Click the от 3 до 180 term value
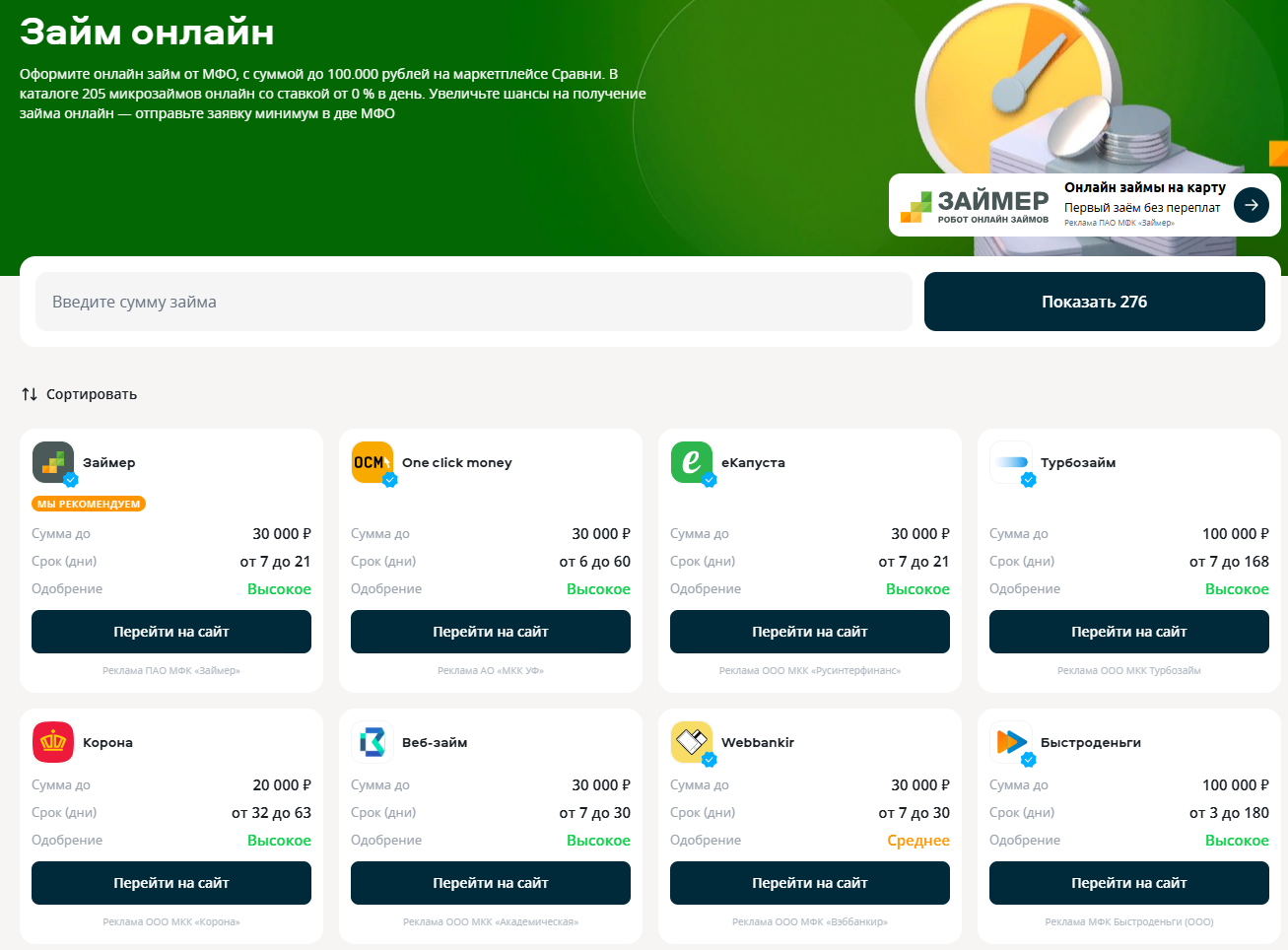 pyautogui.click(x=1229, y=813)
